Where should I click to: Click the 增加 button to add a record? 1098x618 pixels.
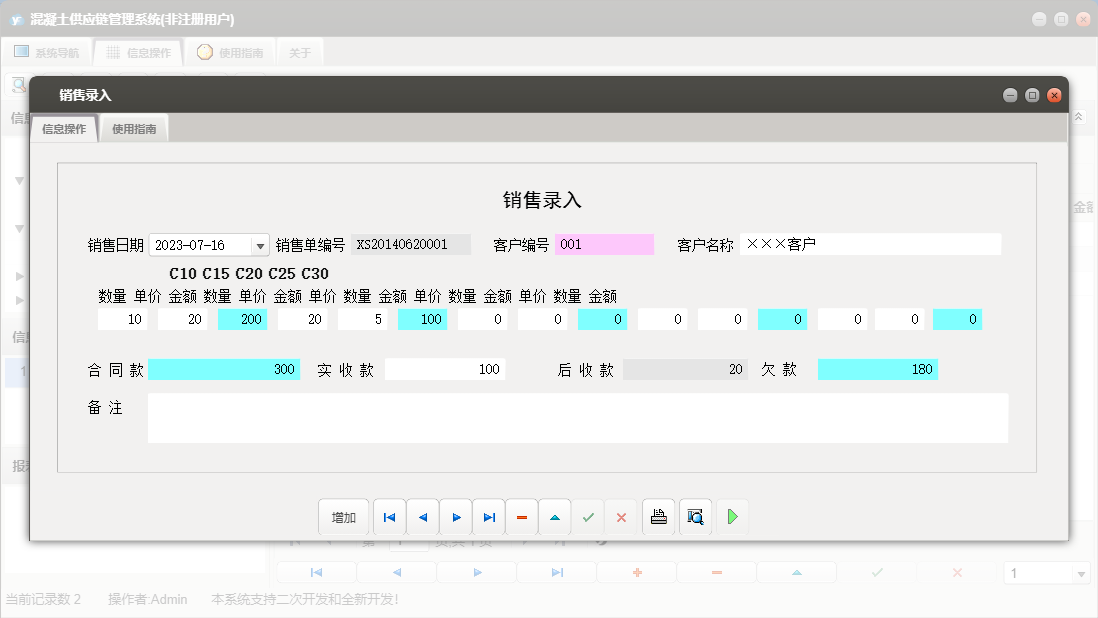coord(343,517)
